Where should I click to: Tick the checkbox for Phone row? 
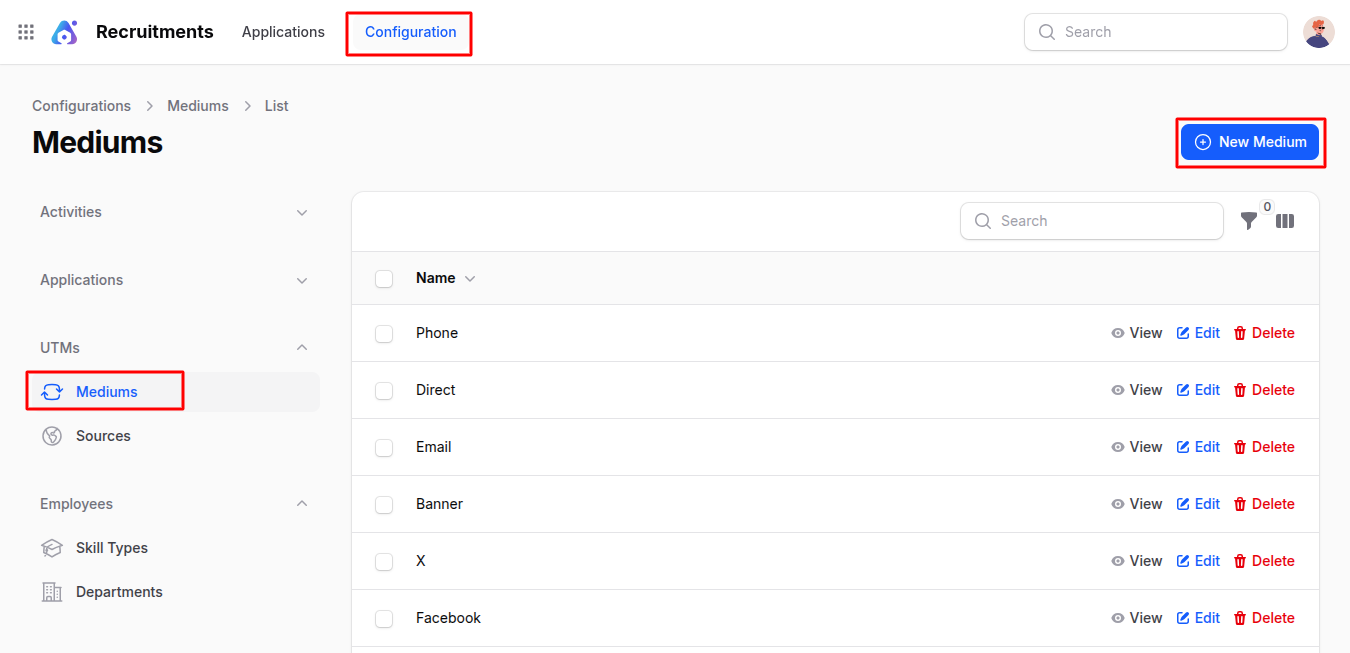pos(384,334)
